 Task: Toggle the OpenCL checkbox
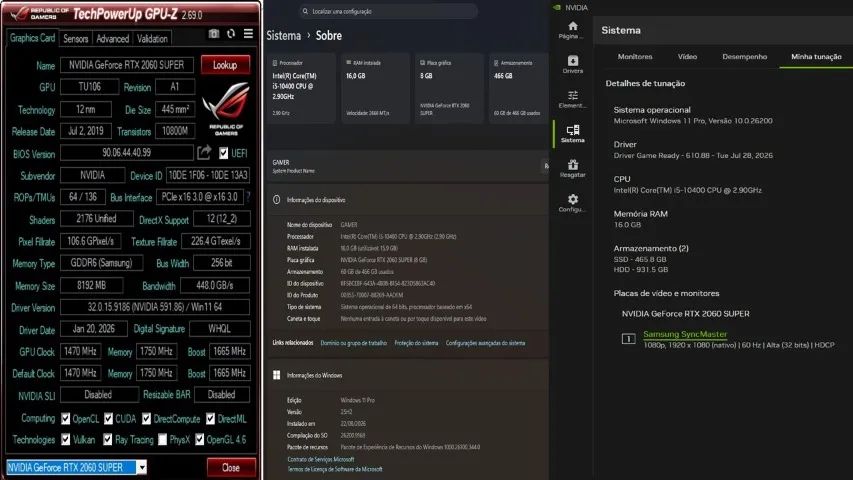(x=65, y=419)
